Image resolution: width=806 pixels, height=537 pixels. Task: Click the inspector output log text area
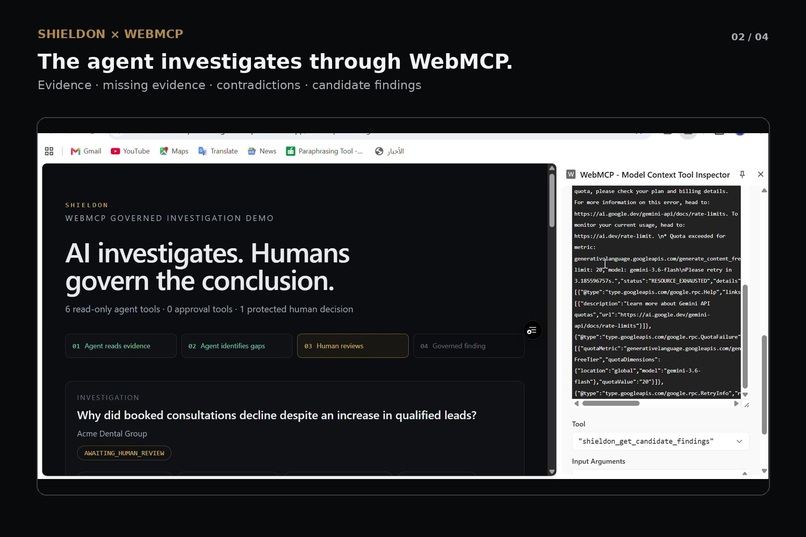[656, 292]
